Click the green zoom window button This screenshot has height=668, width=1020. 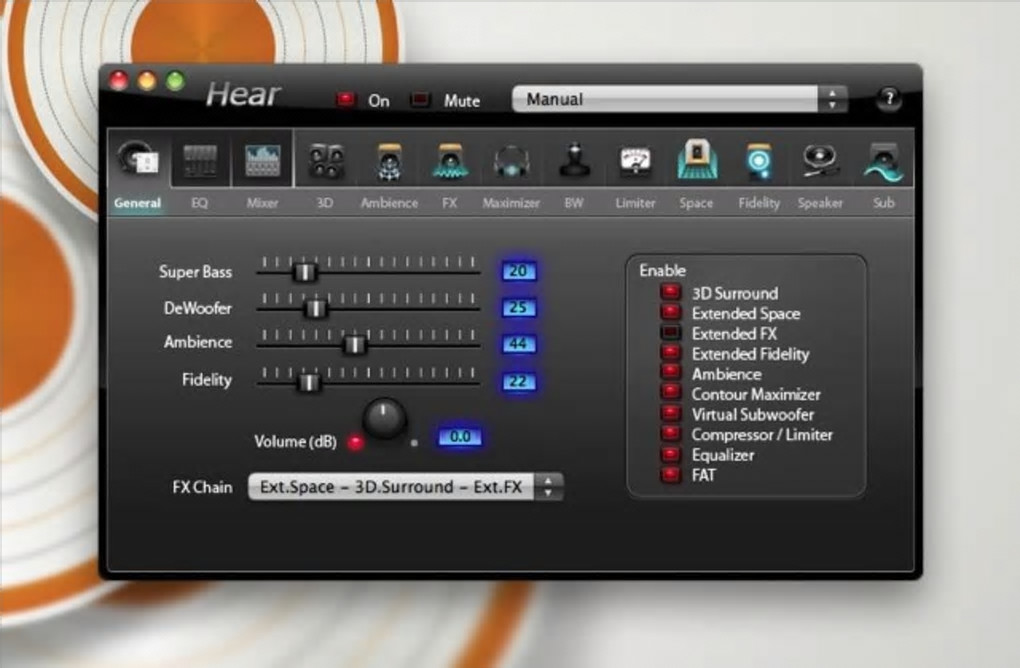tap(175, 81)
